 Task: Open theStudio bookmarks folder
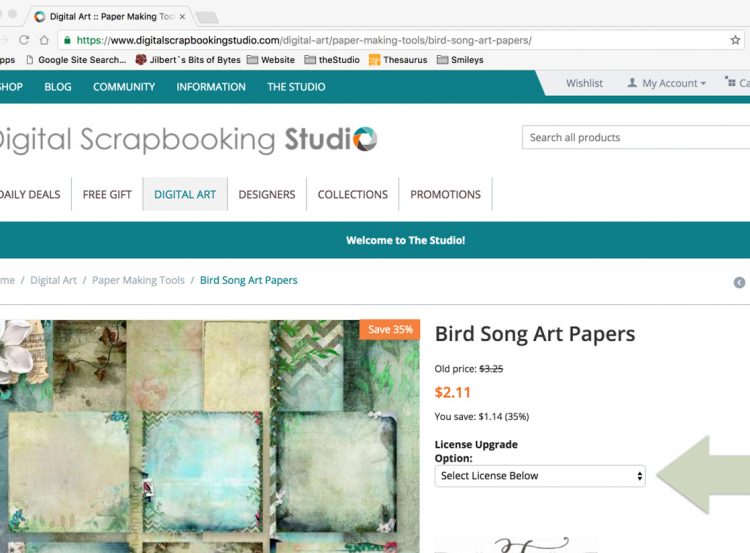pos(332,60)
